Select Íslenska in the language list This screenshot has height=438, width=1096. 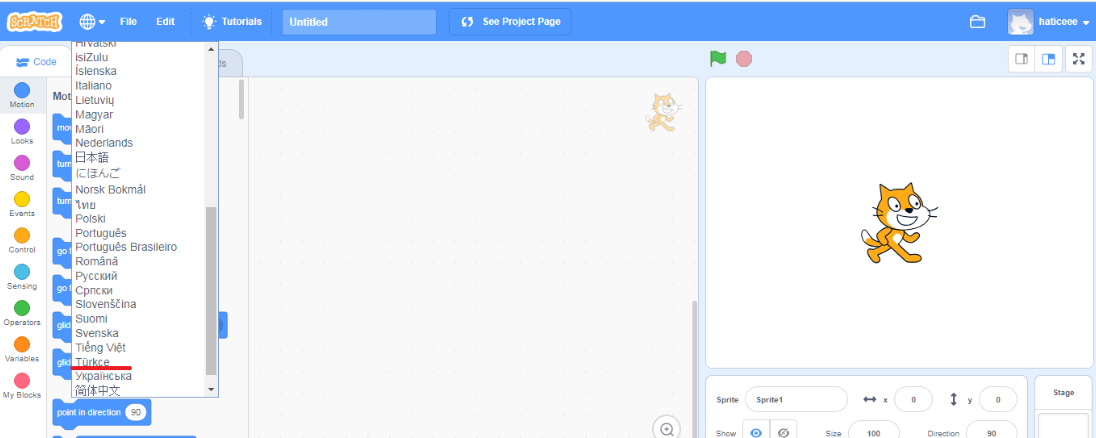click(96, 71)
